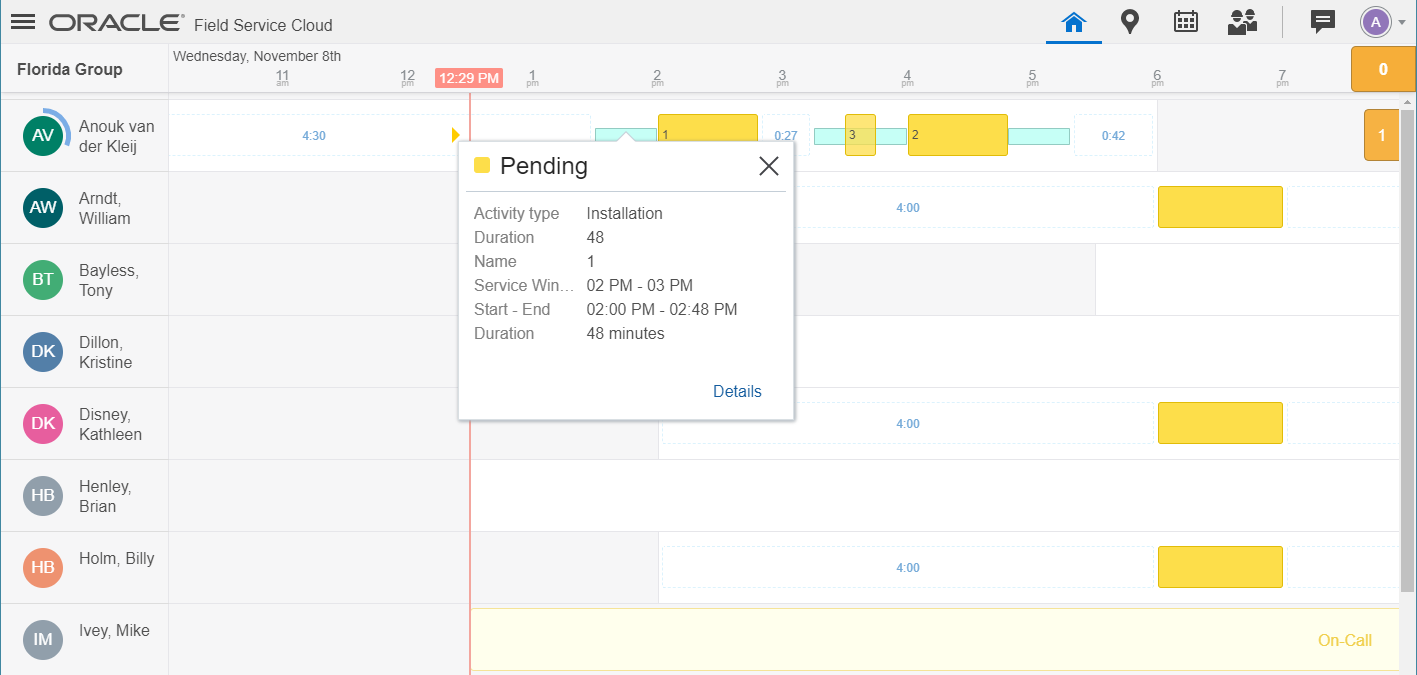1417x675 pixels.
Task: Open the user profile dropdown arrow
Action: click(x=1402, y=22)
